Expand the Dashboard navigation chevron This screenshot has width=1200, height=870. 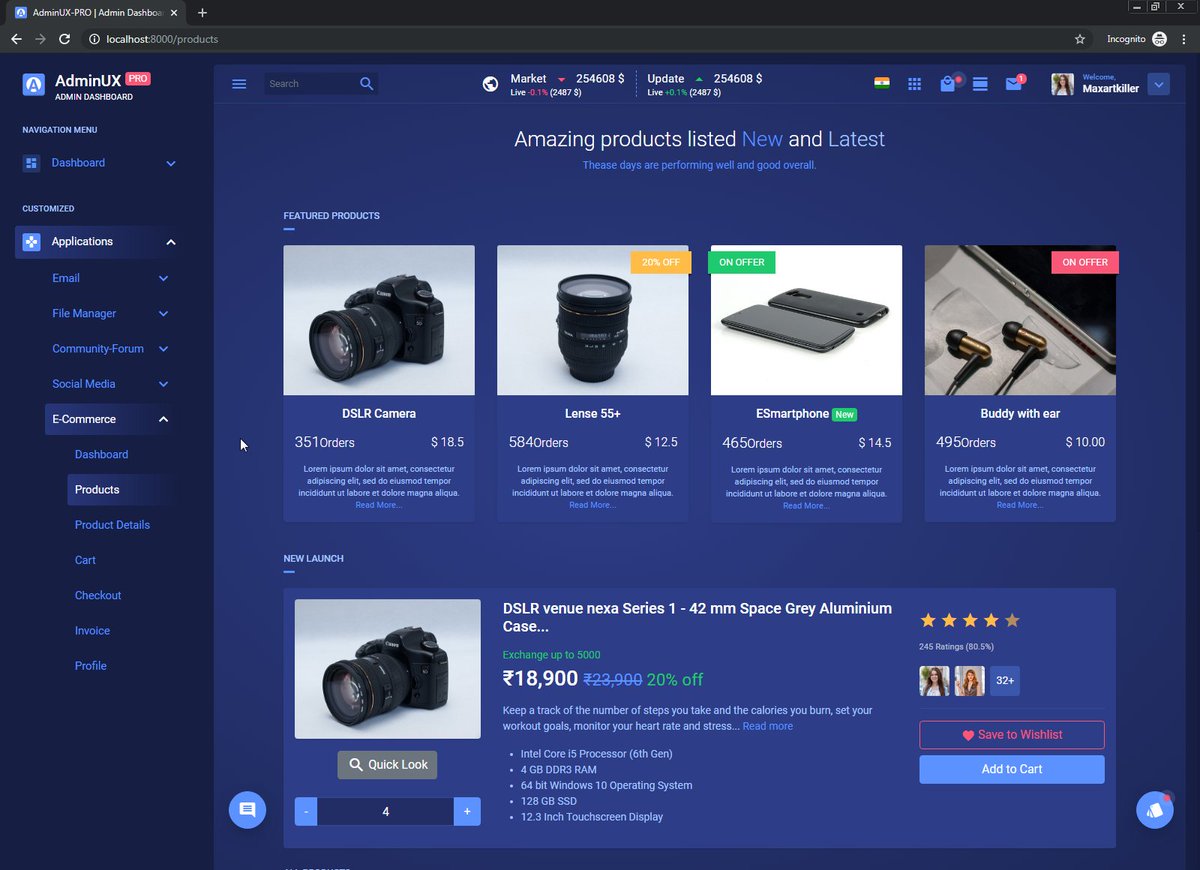click(x=170, y=163)
